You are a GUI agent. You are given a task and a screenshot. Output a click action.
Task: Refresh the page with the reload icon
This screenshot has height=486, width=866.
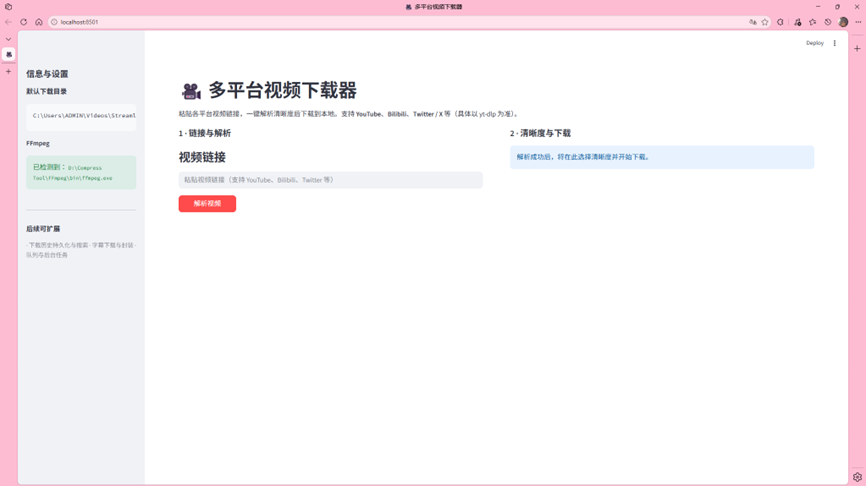pyautogui.click(x=24, y=22)
